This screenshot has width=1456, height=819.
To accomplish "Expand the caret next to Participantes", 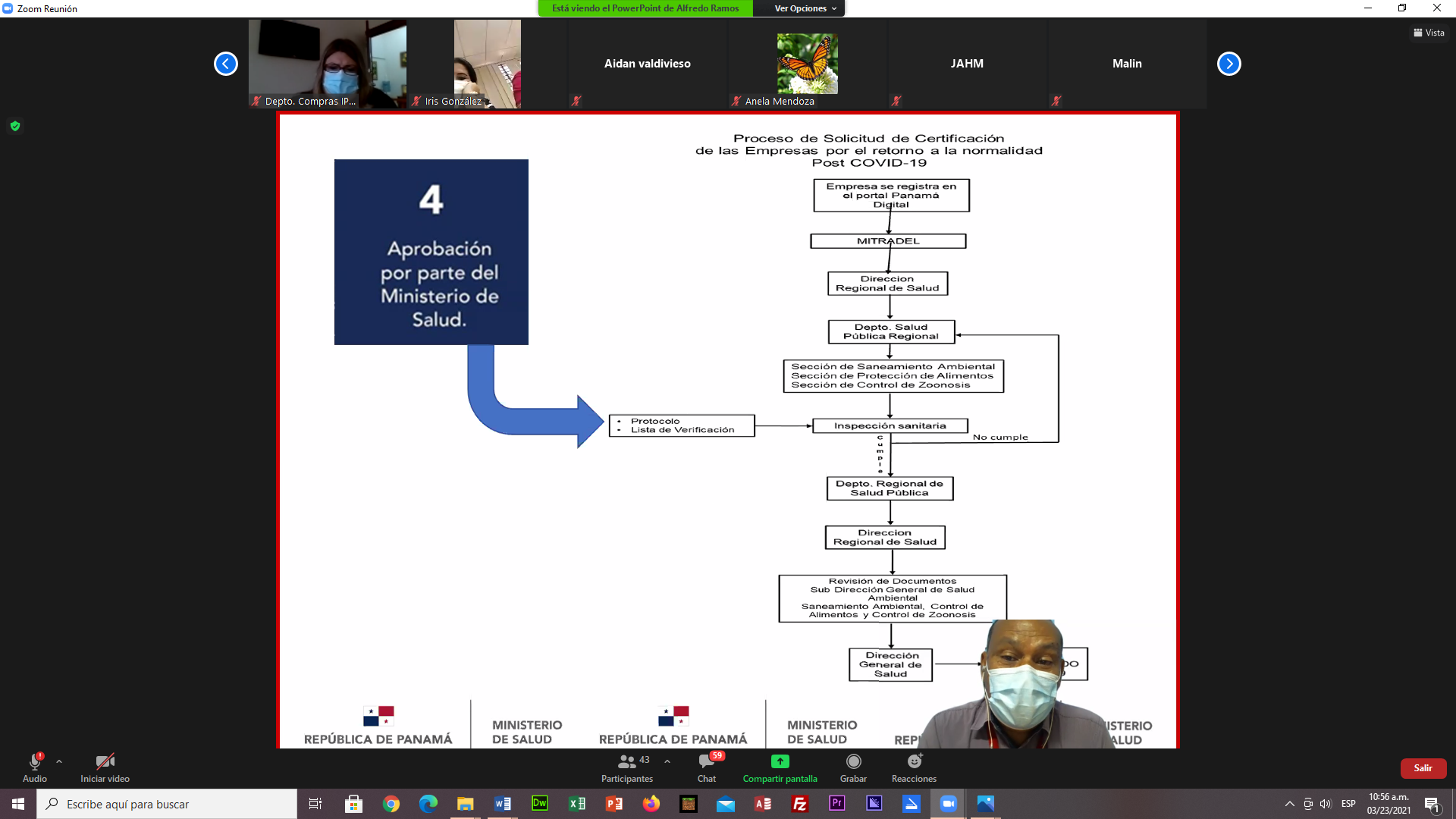I will click(x=667, y=761).
